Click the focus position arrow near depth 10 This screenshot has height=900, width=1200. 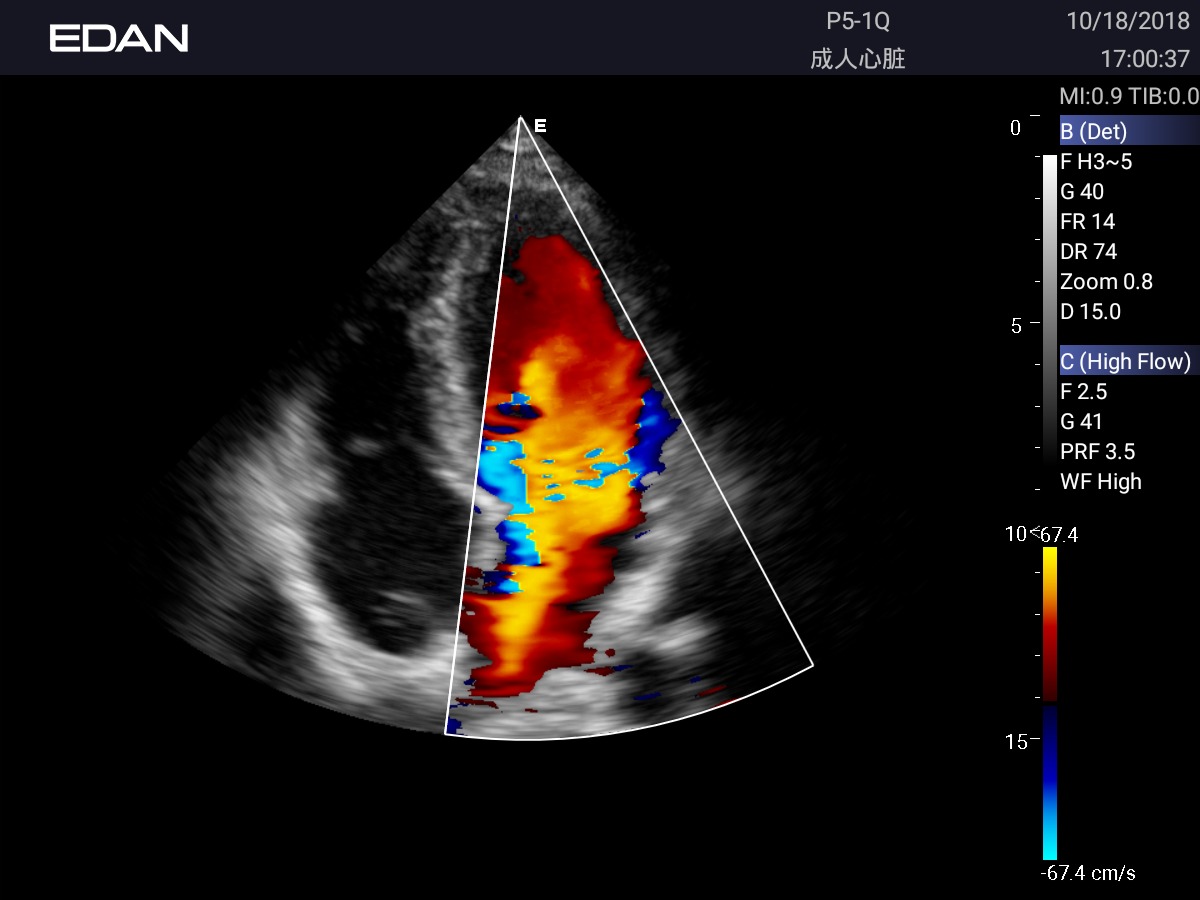coord(1035,531)
